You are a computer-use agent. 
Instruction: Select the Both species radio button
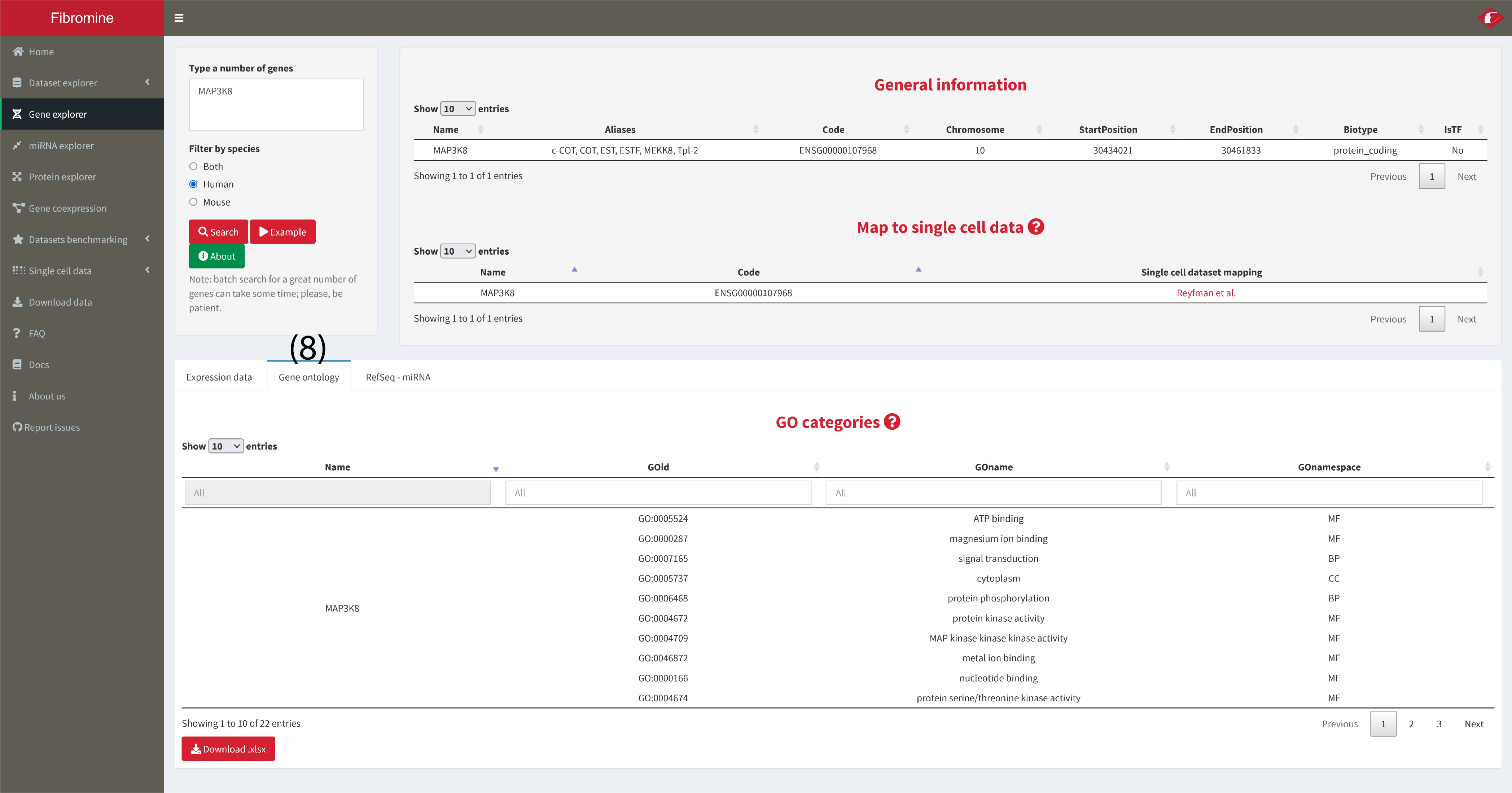[193, 167]
